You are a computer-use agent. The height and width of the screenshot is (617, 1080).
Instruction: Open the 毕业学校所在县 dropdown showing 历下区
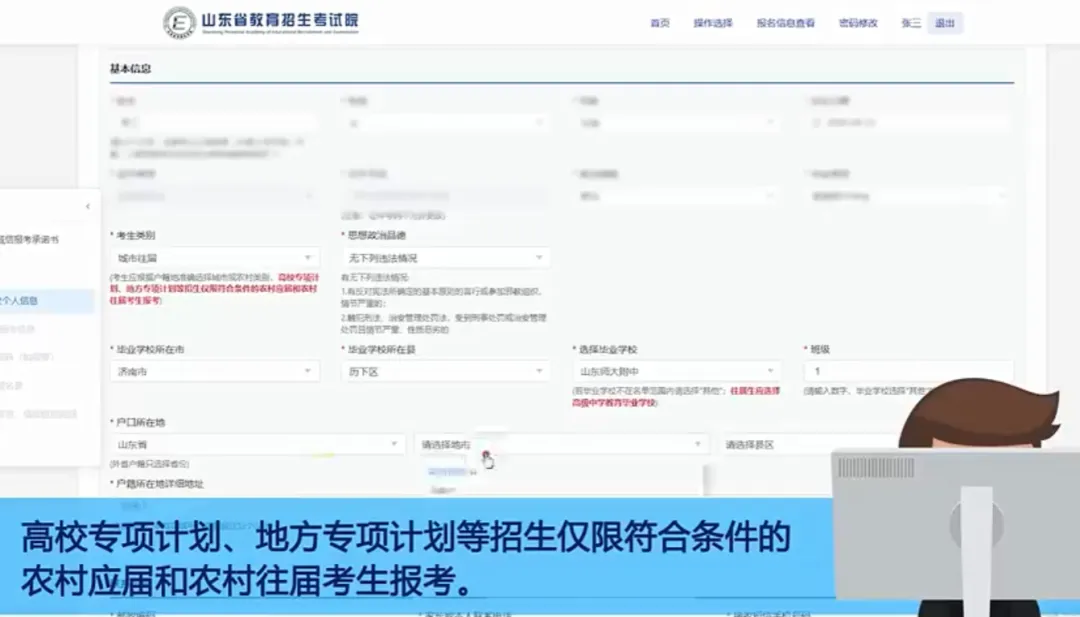446,371
